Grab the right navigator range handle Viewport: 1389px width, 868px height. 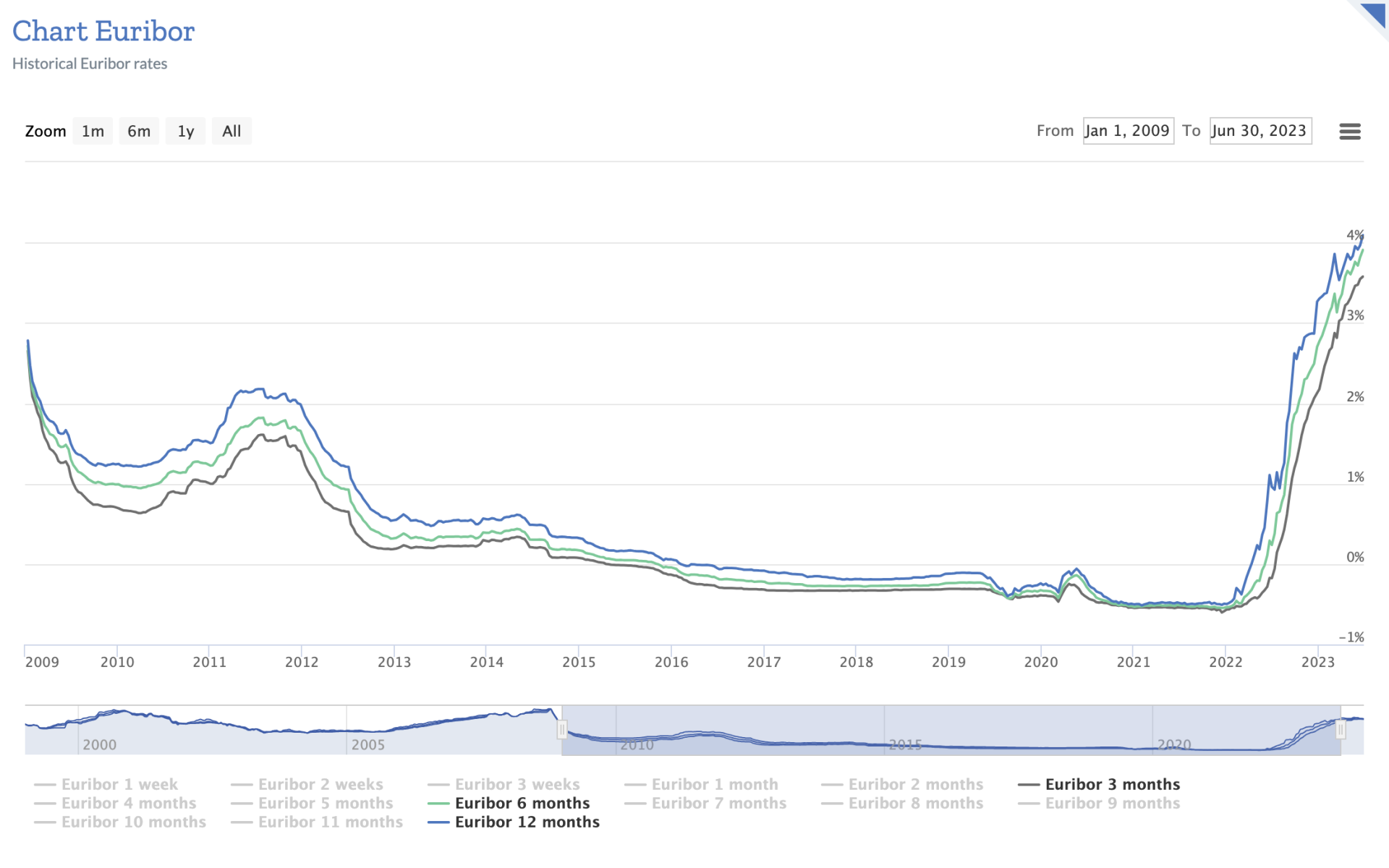1341,730
